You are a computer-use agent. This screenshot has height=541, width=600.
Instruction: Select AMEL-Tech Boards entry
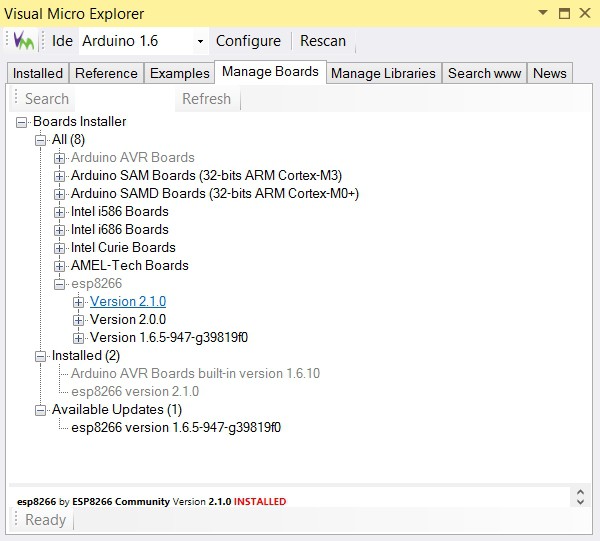pyautogui.click(x=130, y=265)
